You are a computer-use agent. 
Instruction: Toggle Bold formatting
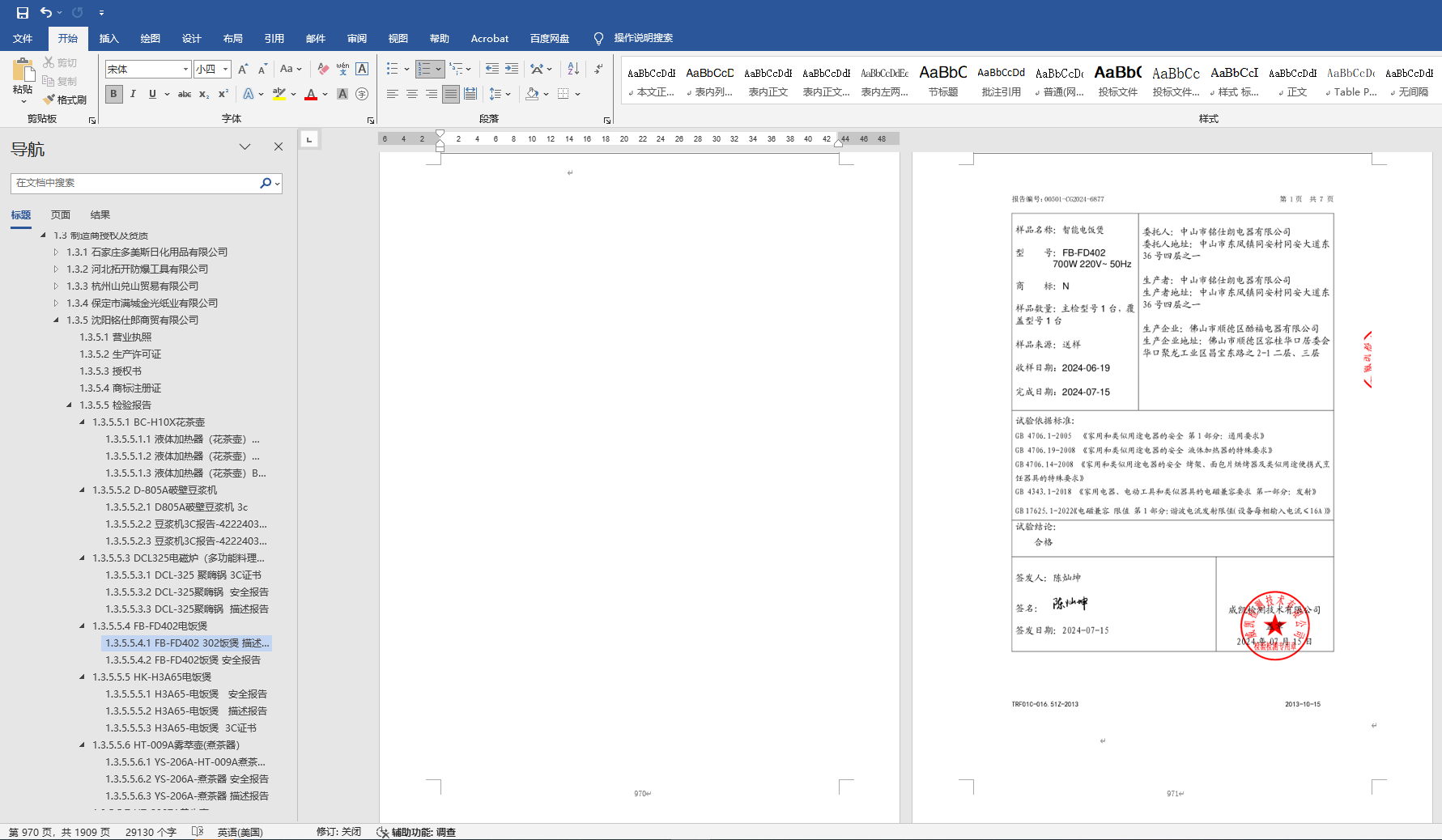pos(113,94)
